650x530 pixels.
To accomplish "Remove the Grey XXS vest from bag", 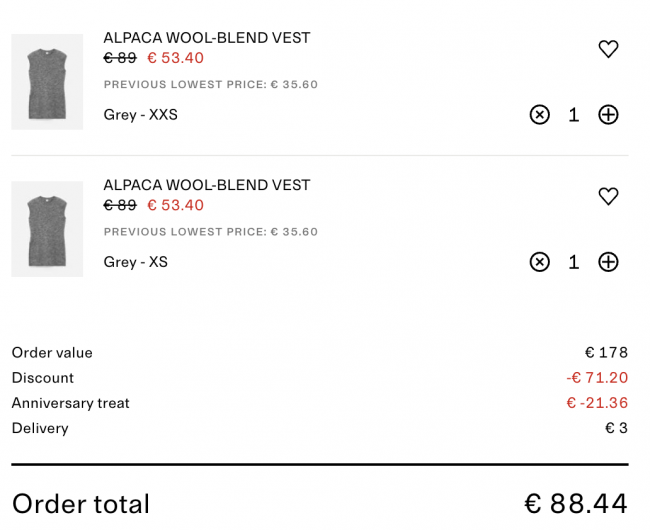I will point(540,115).
